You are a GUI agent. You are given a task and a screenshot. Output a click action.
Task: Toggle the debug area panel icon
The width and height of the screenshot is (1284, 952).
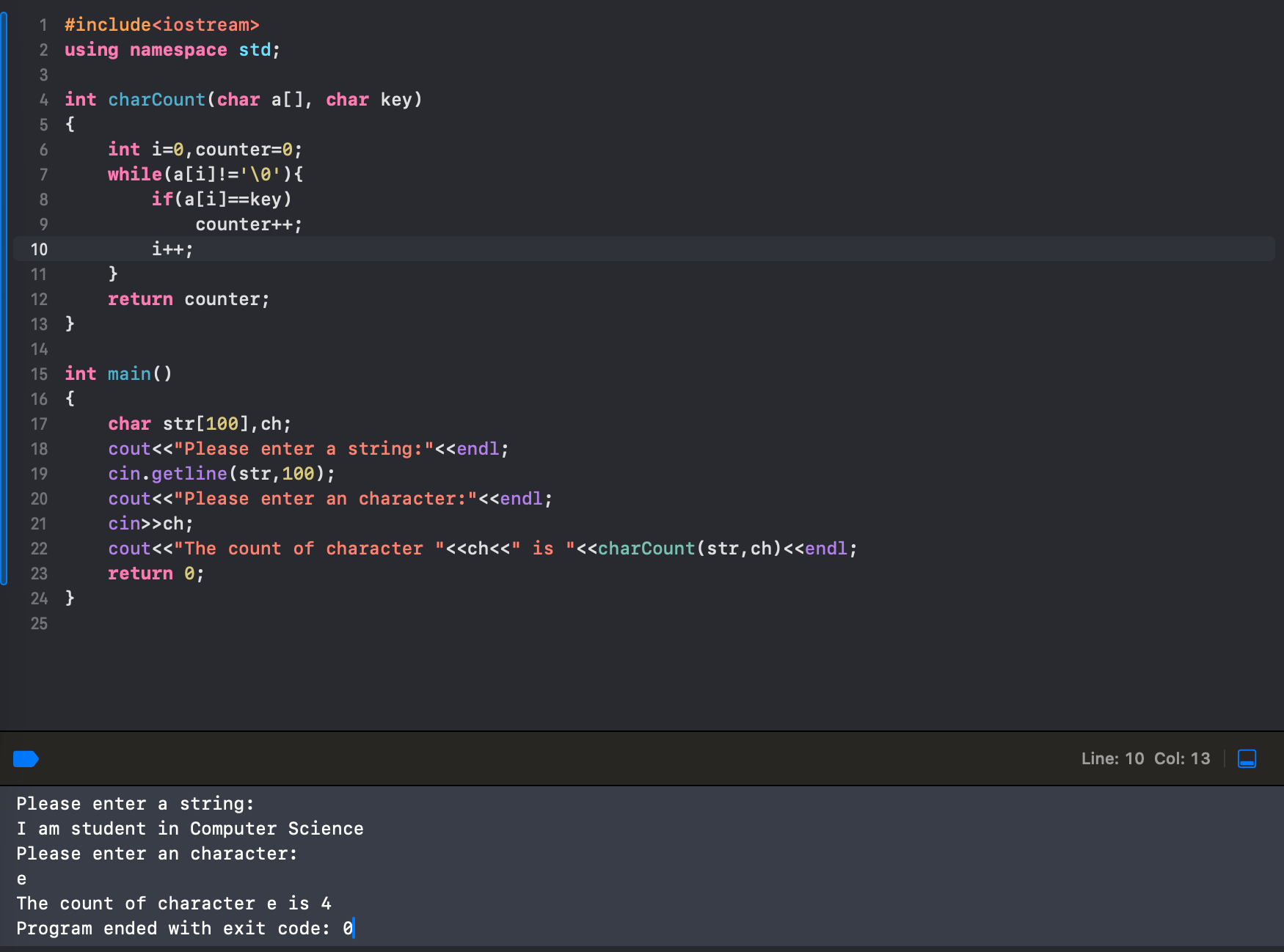coord(1247,758)
